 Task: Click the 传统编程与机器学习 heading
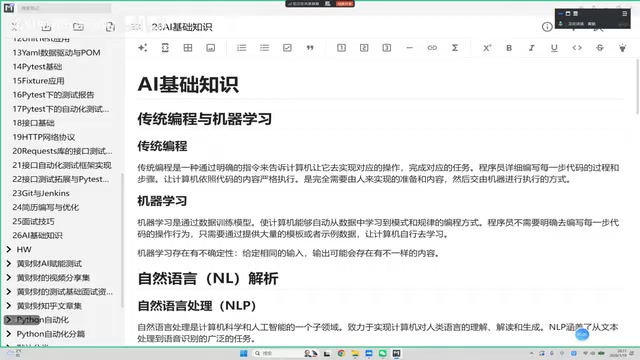[x=204, y=119]
